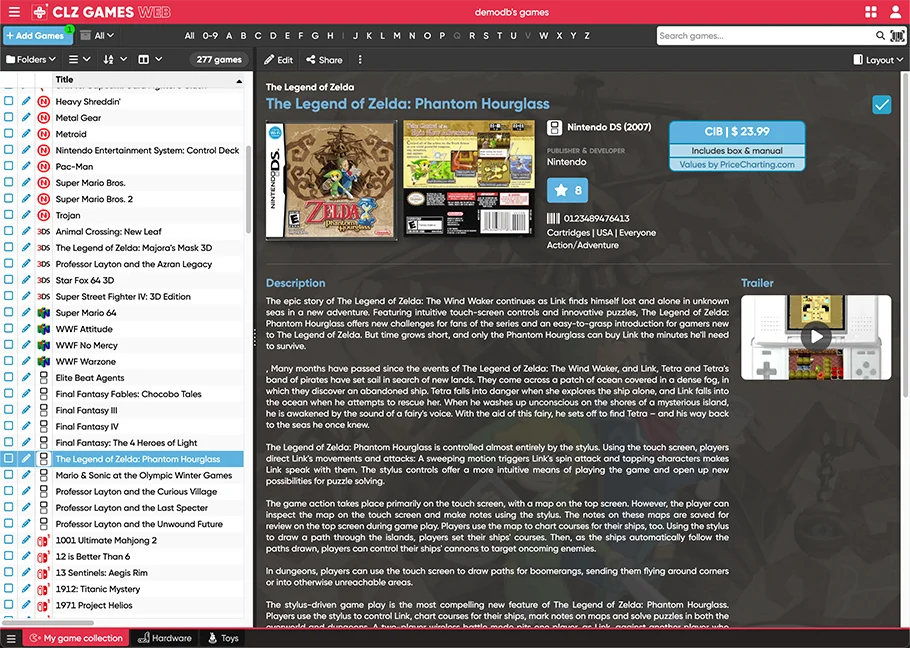This screenshot has width=910, height=648.
Task: Open the hamburger menu in the header
Action: pos(15,12)
